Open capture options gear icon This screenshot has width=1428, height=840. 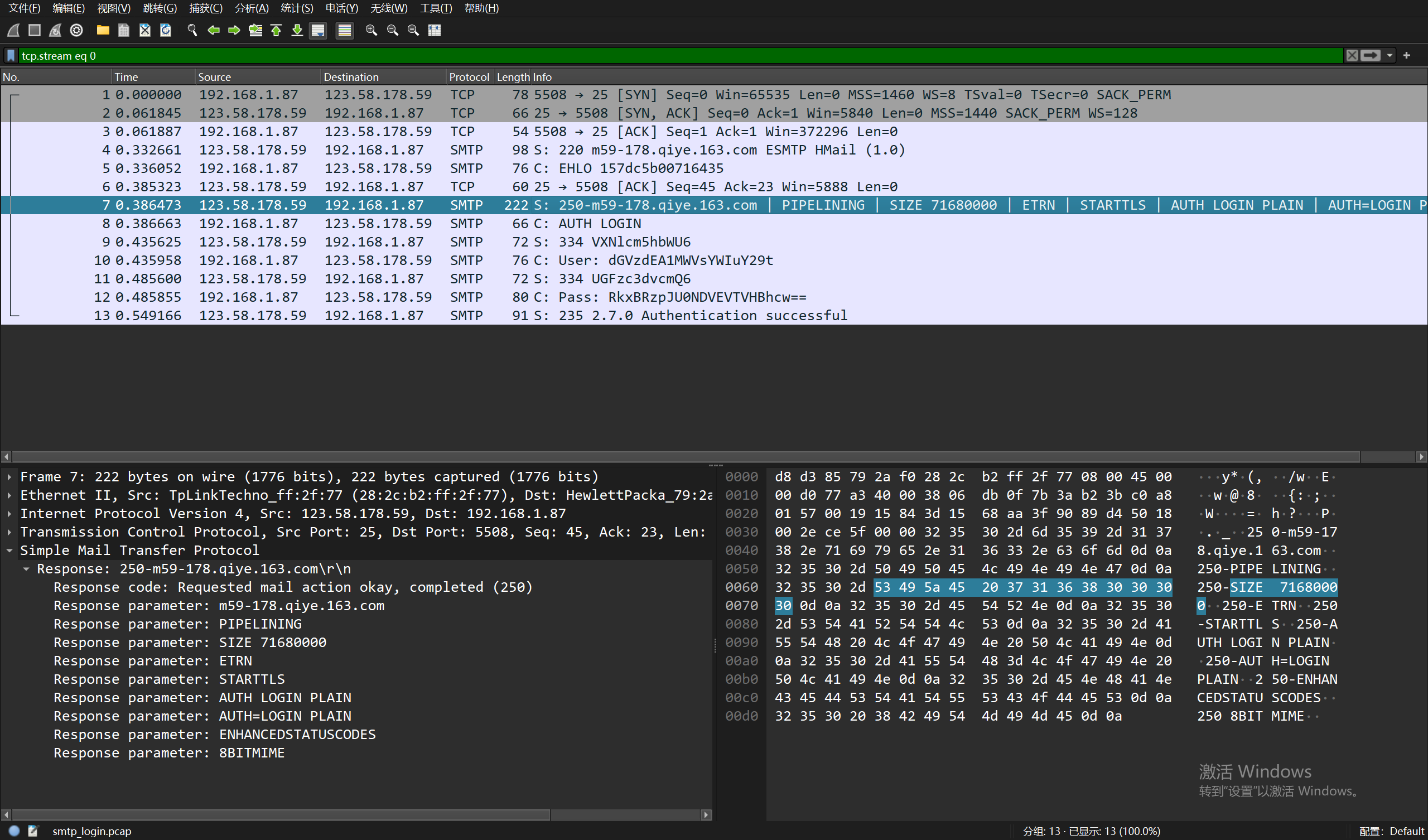click(x=76, y=30)
